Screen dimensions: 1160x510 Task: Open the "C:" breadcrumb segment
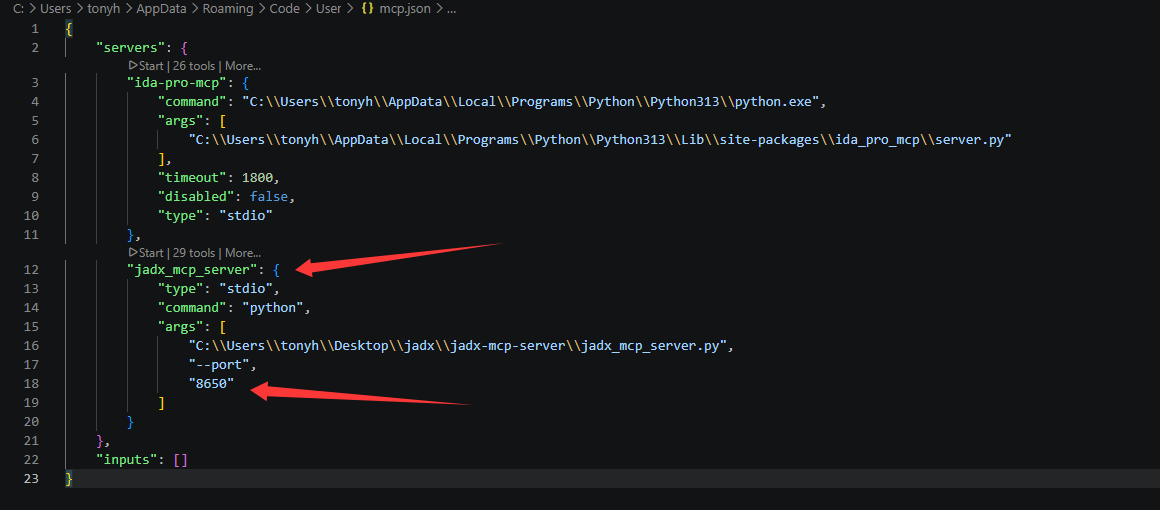click(x=18, y=10)
